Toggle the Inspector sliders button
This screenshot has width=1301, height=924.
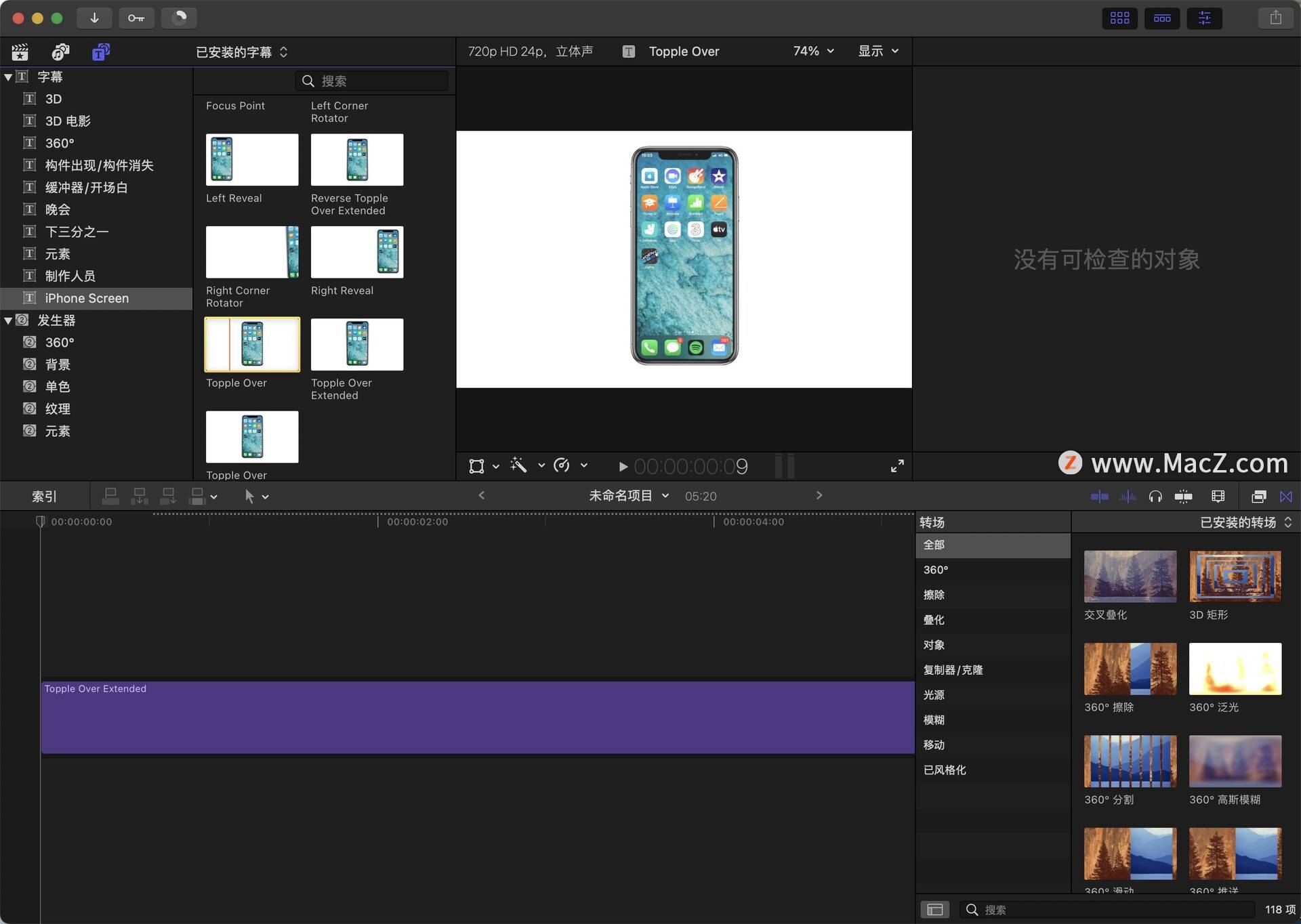1205,18
